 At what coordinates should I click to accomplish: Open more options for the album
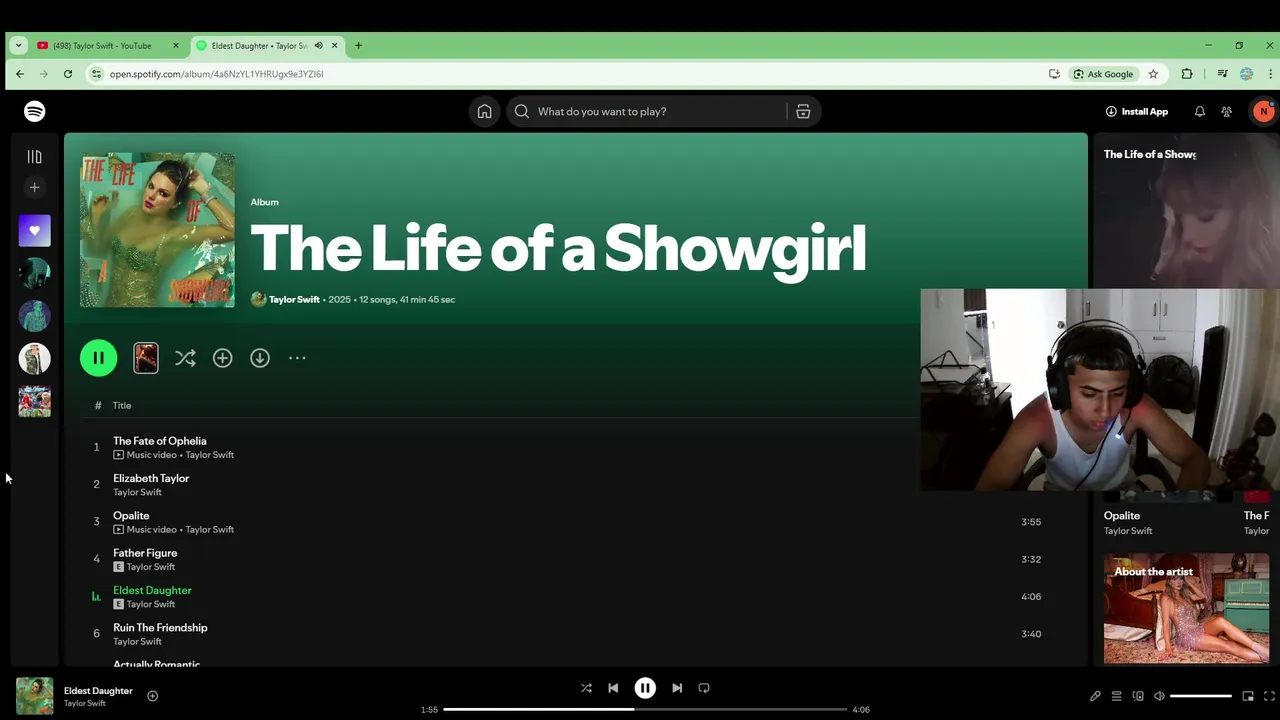point(297,358)
